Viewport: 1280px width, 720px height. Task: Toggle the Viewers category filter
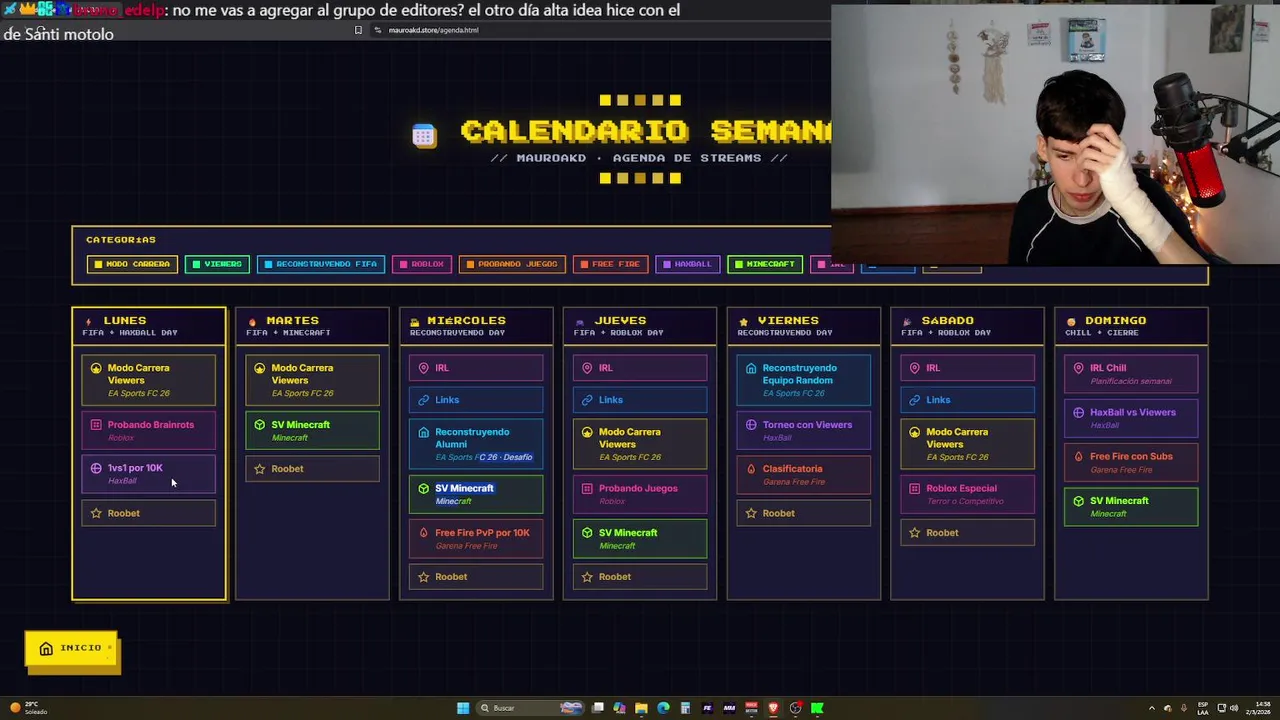pos(217,264)
